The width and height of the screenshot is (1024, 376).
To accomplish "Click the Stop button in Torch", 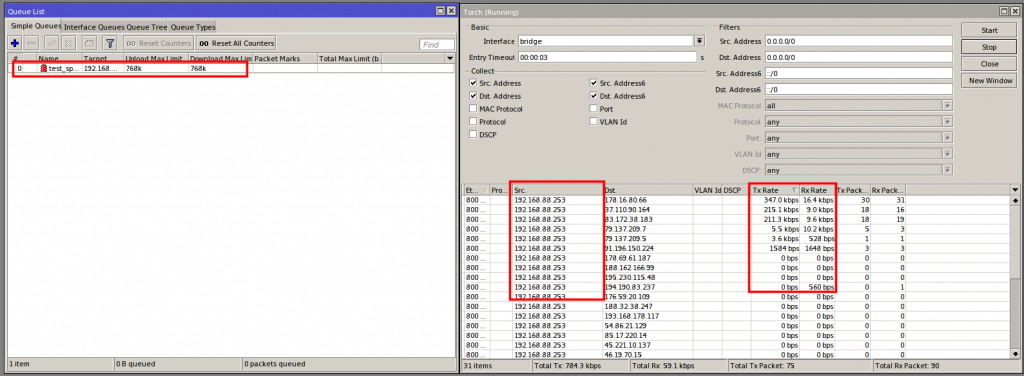I will (x=989, y=47).
